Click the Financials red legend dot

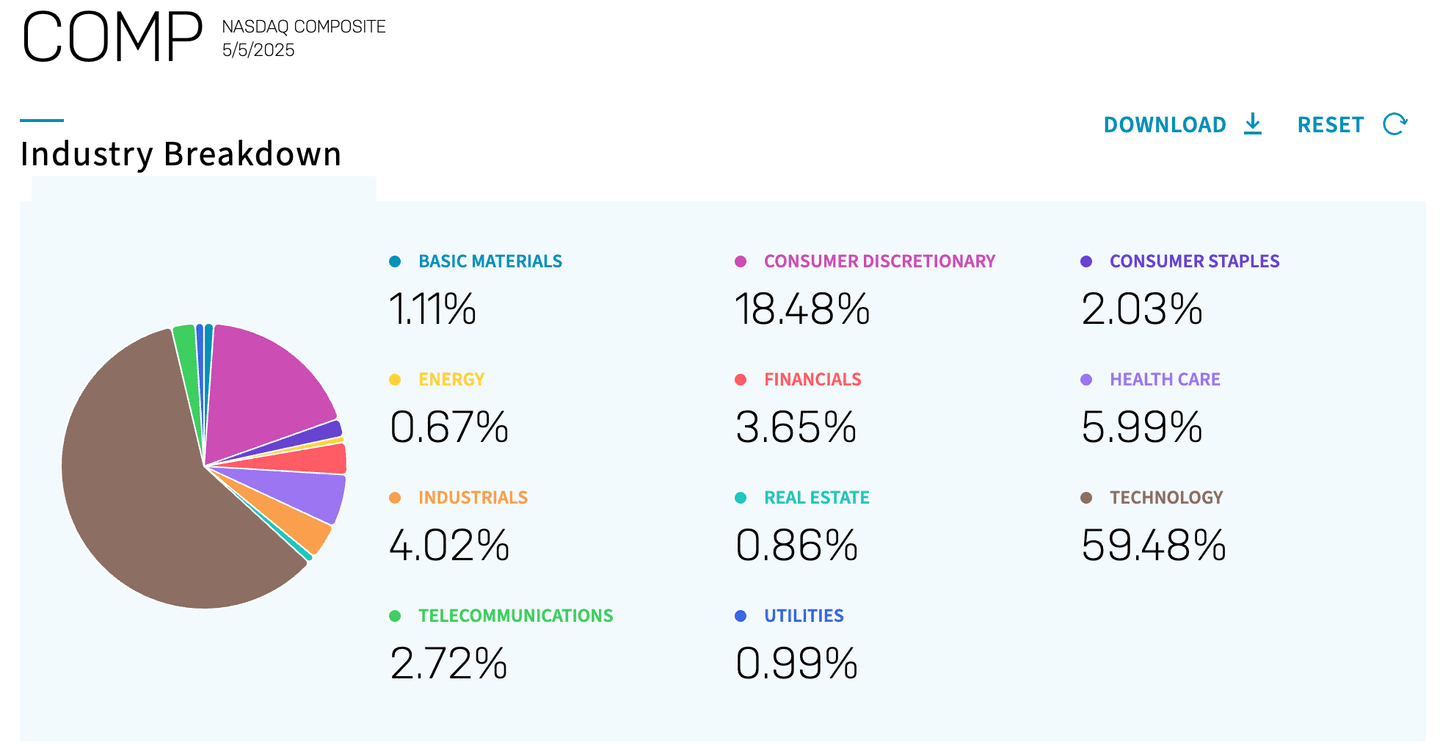coord(741,380)
